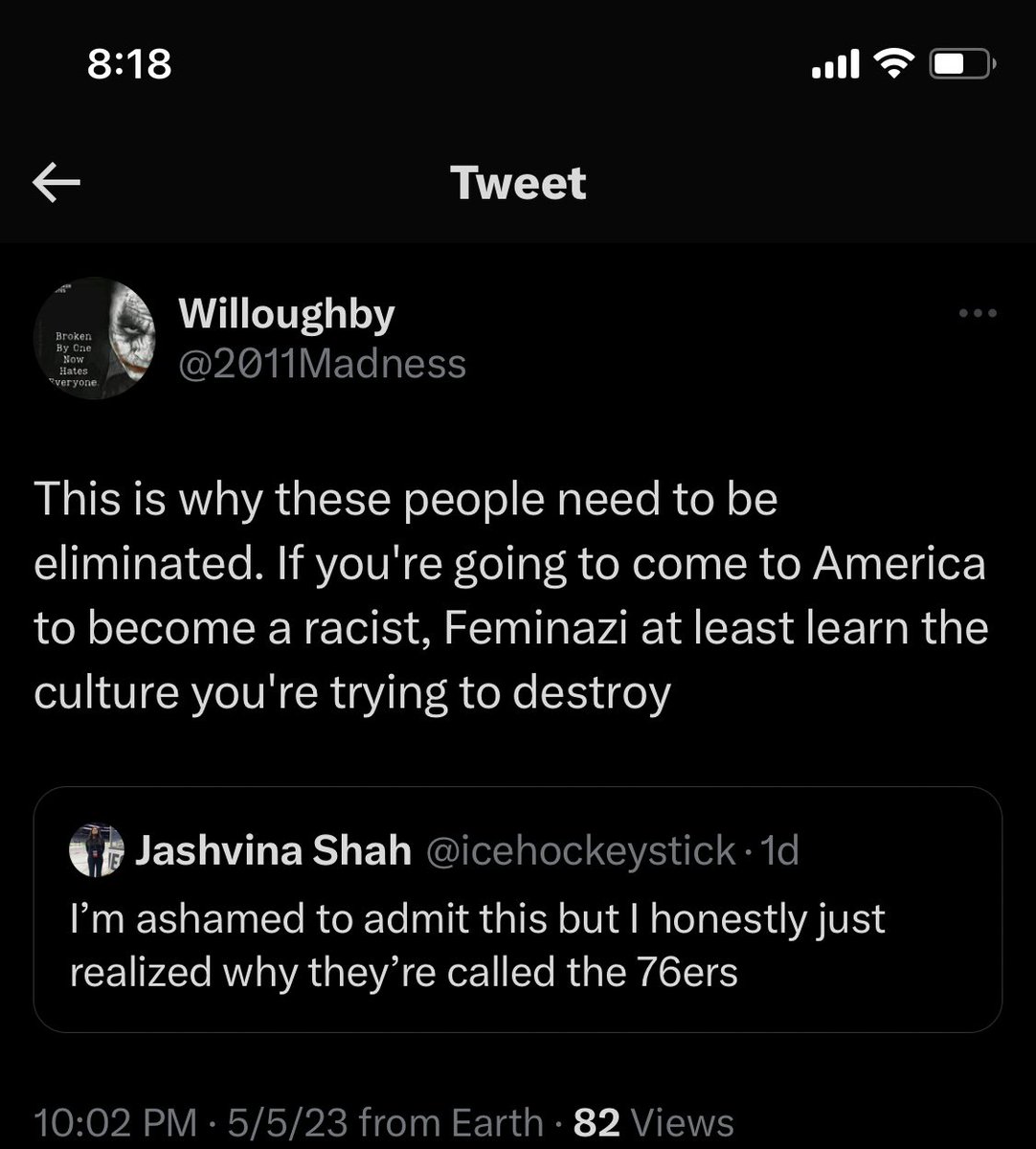
Task: Tap Jashvina Shah's display name
Action: (x=273, y=850)
